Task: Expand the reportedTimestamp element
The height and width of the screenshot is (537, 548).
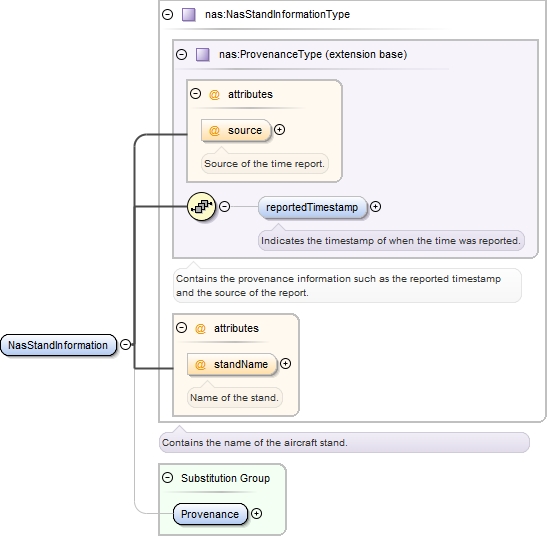Action: [x=375, y=206]
